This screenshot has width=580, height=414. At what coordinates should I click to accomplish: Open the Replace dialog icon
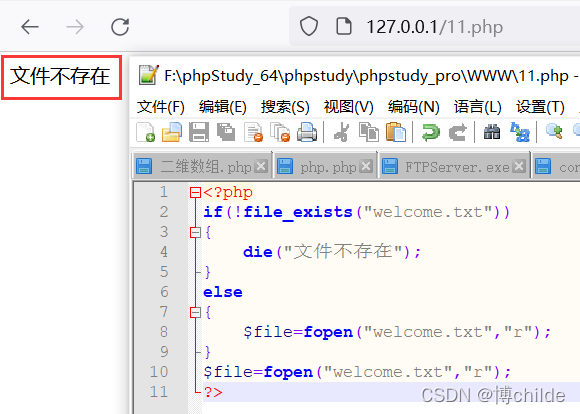(520, 132)
